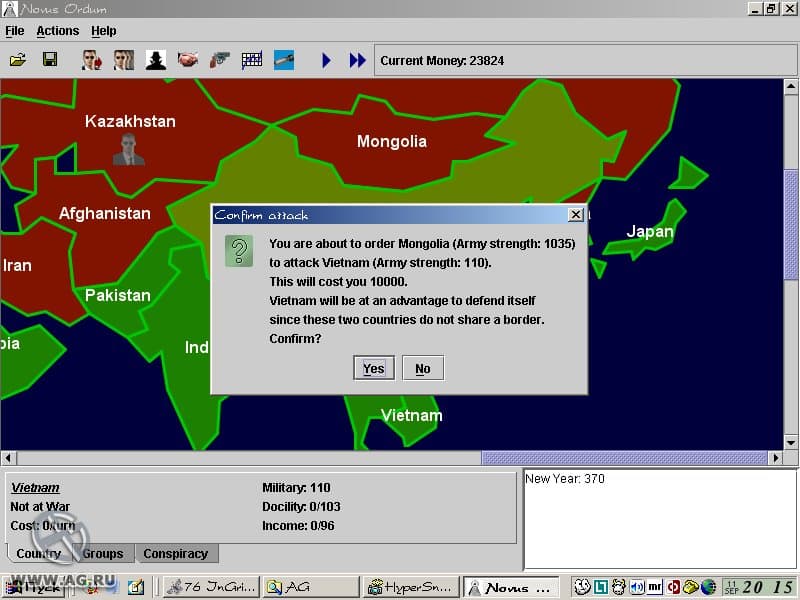The width and height of the screenshot is (800, 600).
Task: Select the agent with red hand icon
Action: [92, 60]
